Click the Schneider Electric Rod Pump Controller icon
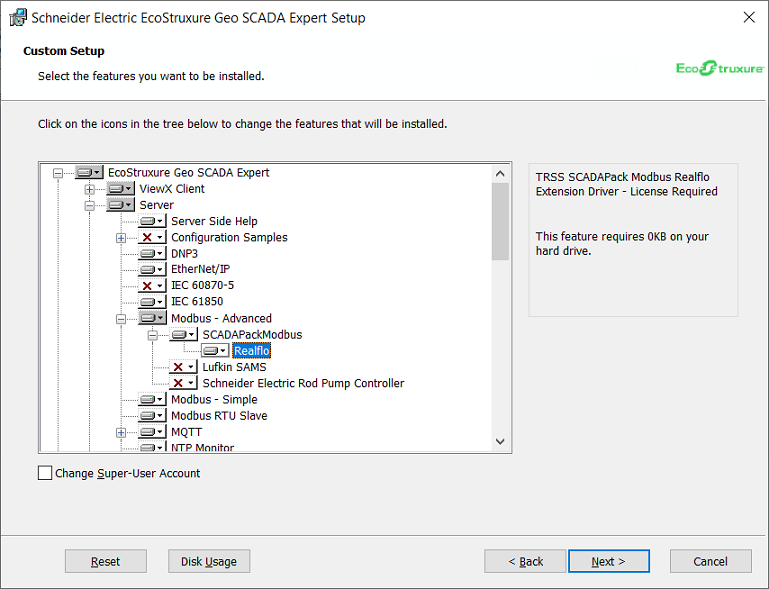Image resolution: width=769 pixels, height=589 pixels. point(182,383)
